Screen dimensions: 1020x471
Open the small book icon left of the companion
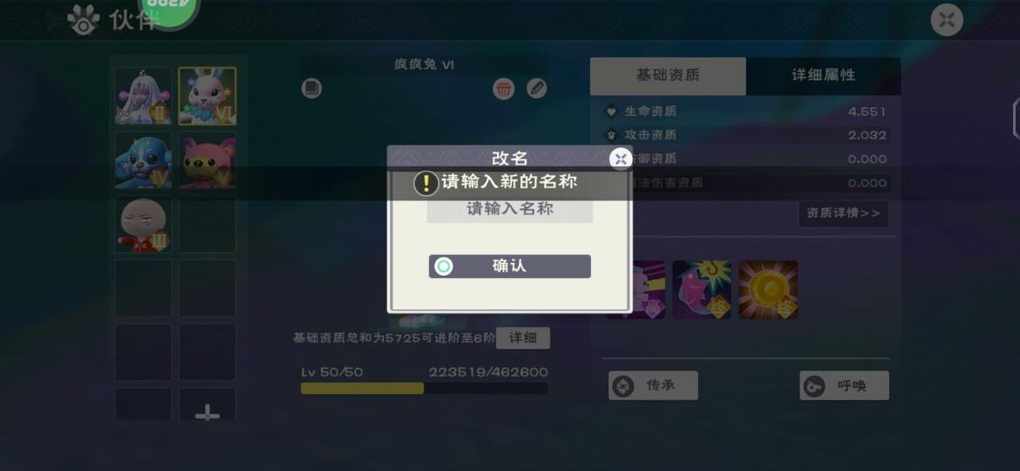[x=312, y=88]
